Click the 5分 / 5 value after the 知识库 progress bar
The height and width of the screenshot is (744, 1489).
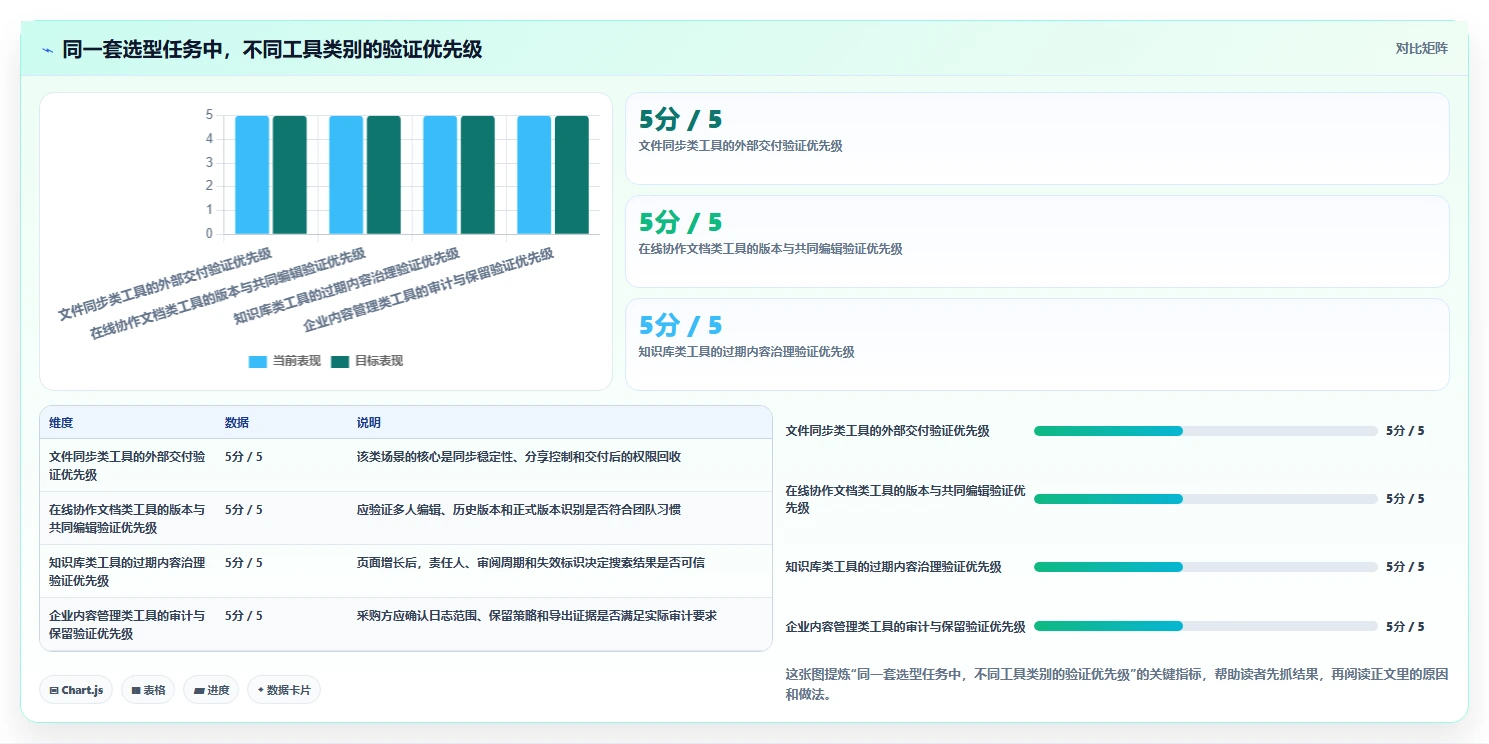(x=1405, y=567)
